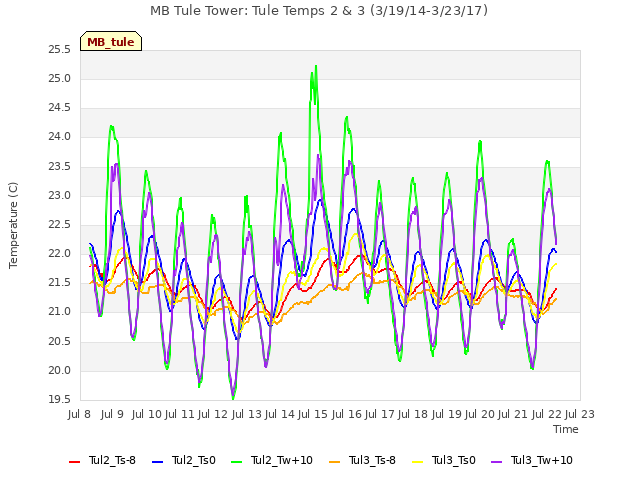
Task: Click the Jul 8 x-axis label
Action: click(79, 415)
